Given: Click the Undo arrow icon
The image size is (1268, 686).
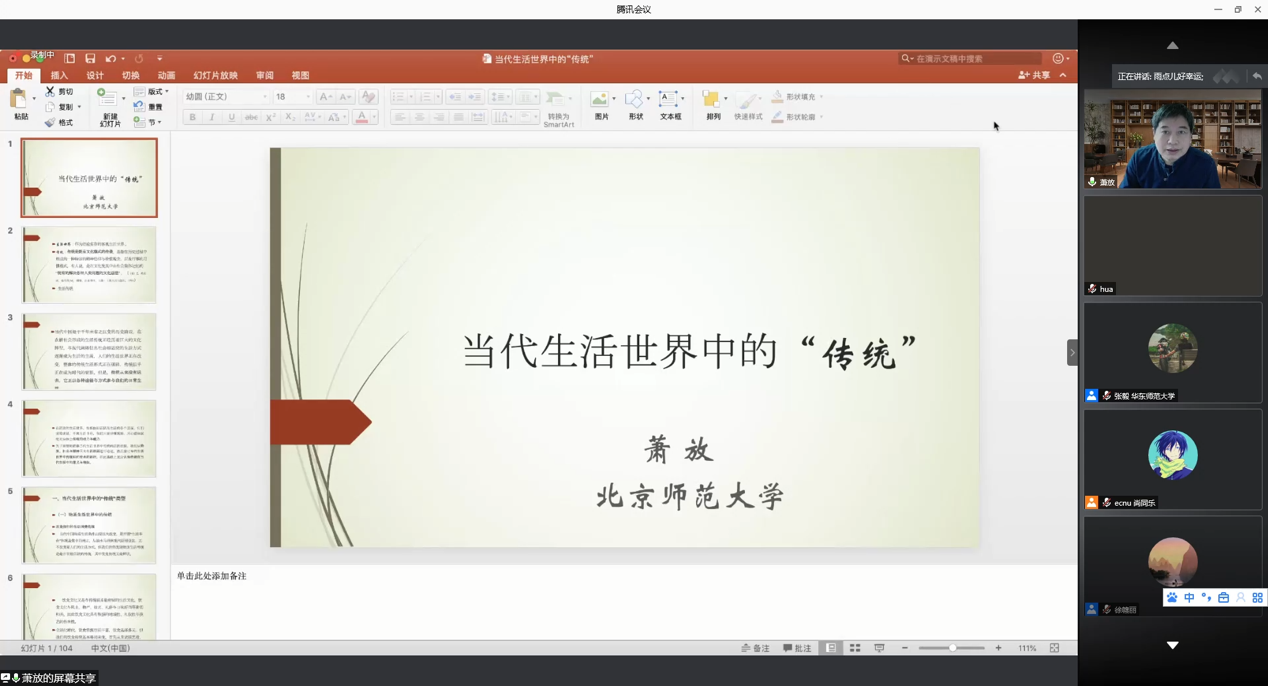Looking at the screenshot, I should (x=111, y=59).
